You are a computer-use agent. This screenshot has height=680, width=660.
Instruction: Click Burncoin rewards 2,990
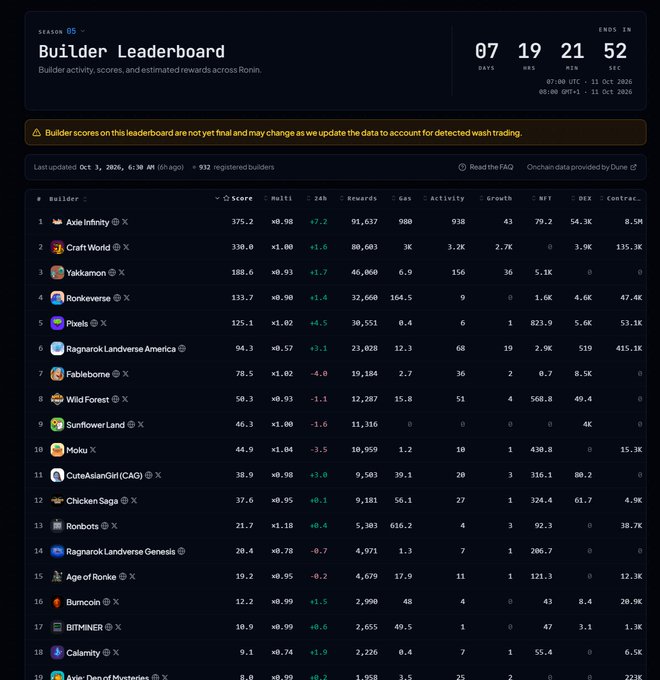coord(366,602)
